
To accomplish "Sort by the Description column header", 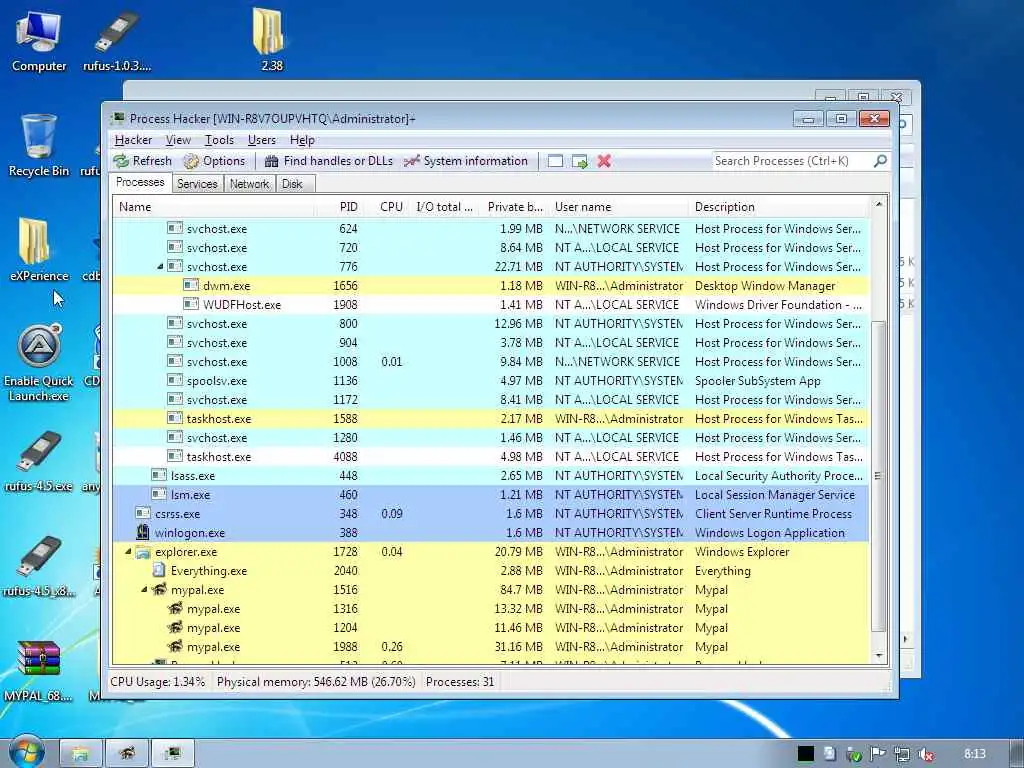I will tap(778, 207).
